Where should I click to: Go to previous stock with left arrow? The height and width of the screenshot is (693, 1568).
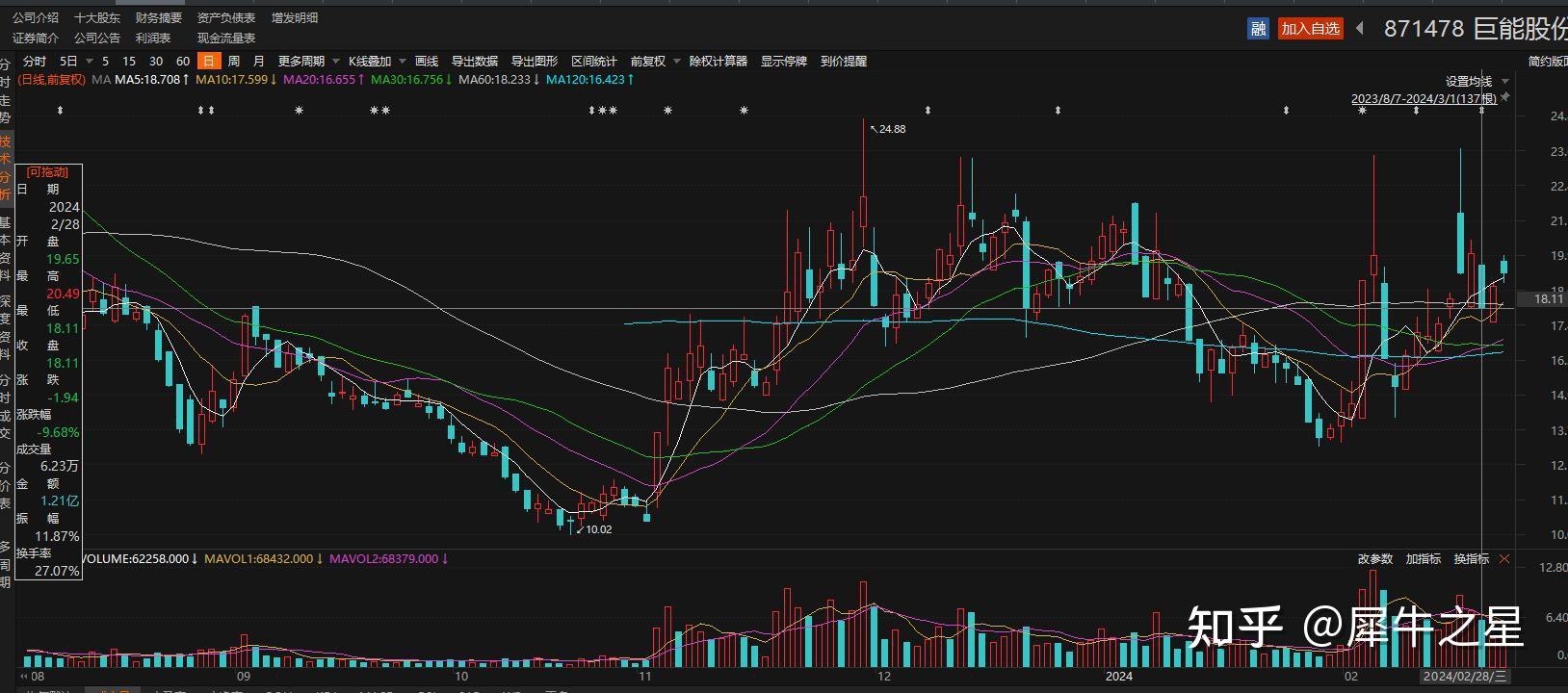pyautogui.click(x=1360, y=29)
